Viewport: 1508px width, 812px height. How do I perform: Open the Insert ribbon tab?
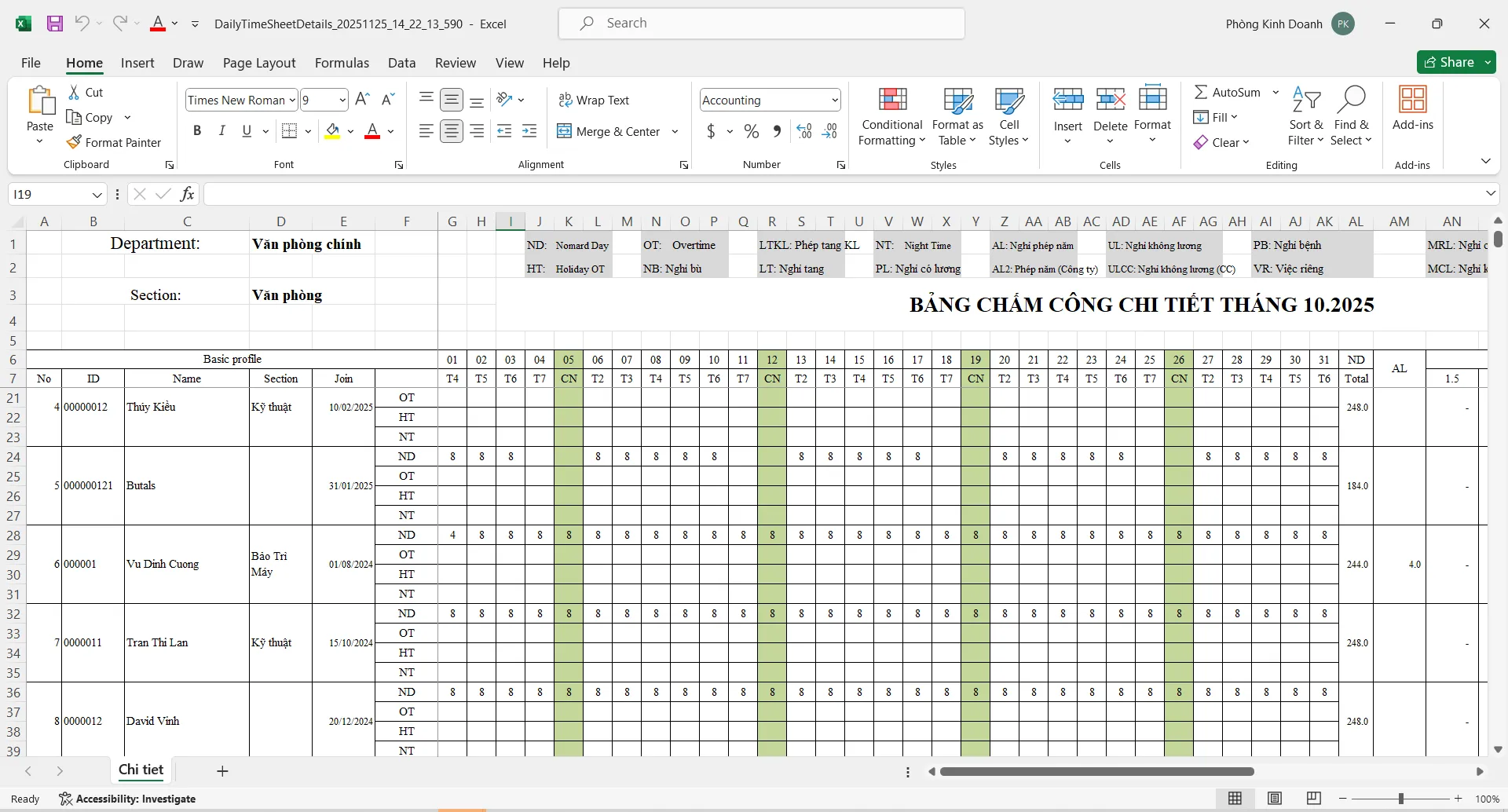pyautogui.click(x=137, y=63)
